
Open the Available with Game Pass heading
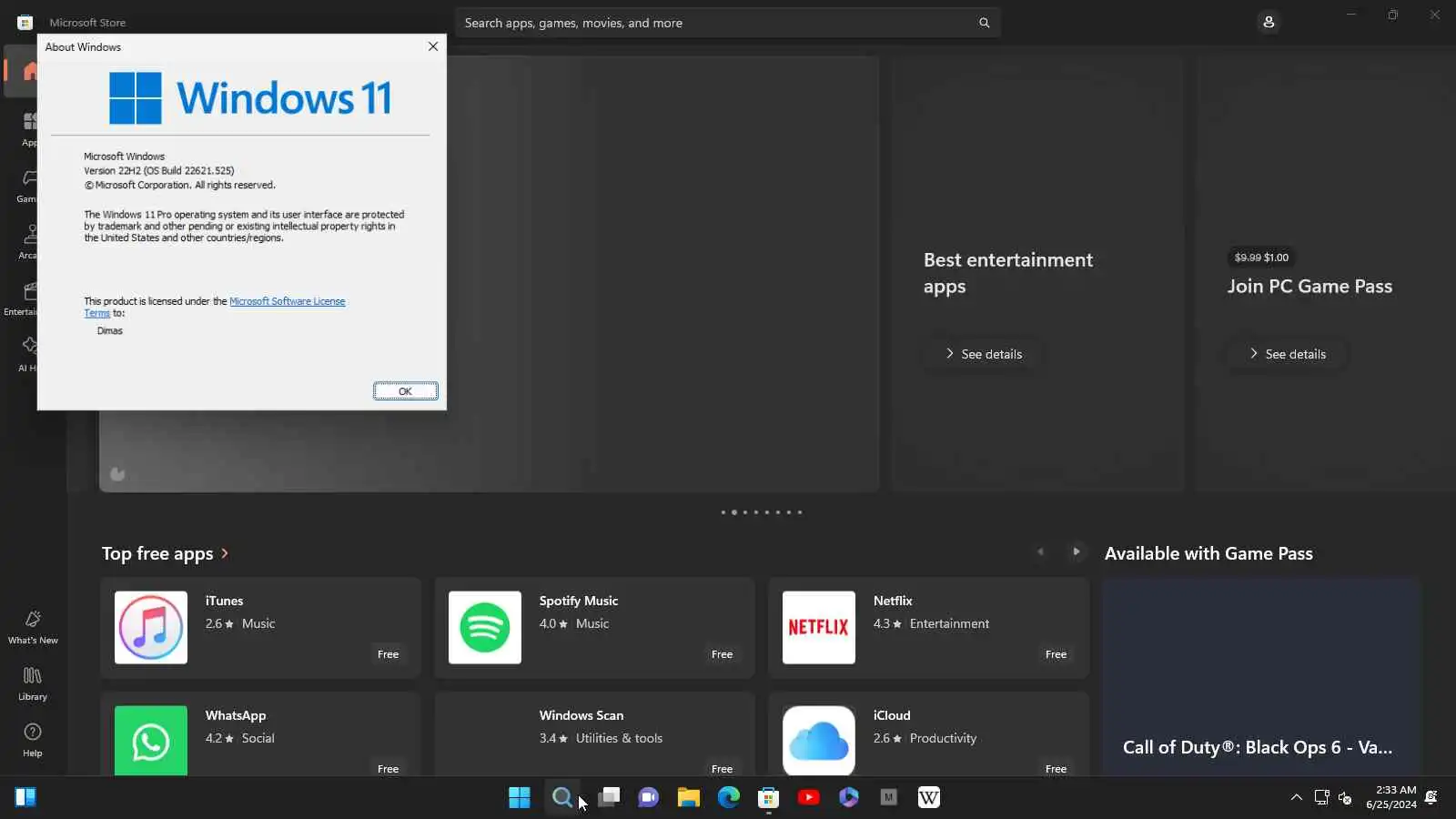tap(1208, 553)
